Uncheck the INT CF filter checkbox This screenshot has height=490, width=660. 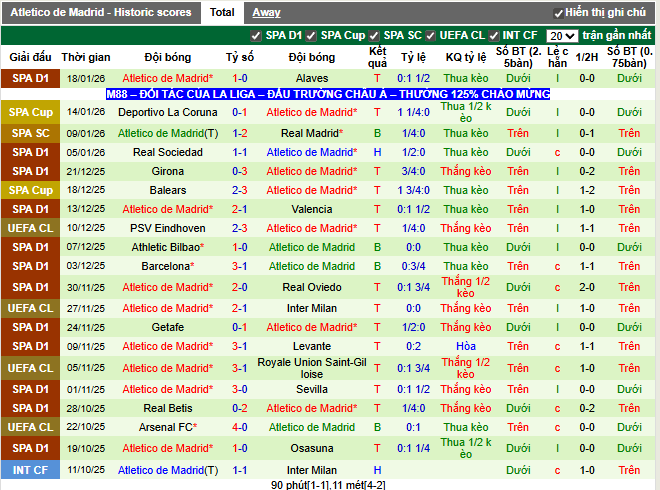(x=494, y=36)
